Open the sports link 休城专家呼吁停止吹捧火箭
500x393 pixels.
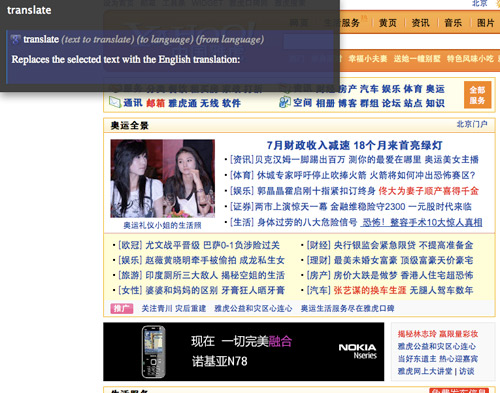[312, 175]
